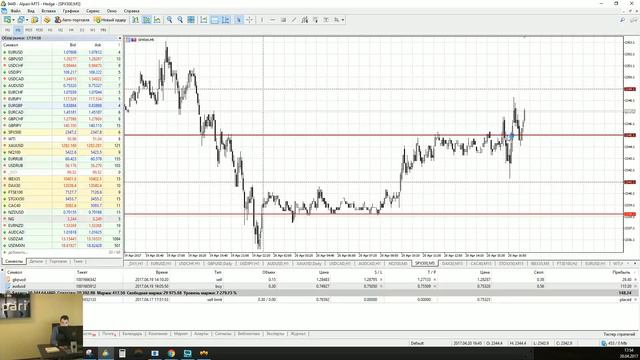Image resolution: width=640 pixels, height=360 pixels.
Task: Open the Журнал tab in Toolbox
Action: (298, 334)
